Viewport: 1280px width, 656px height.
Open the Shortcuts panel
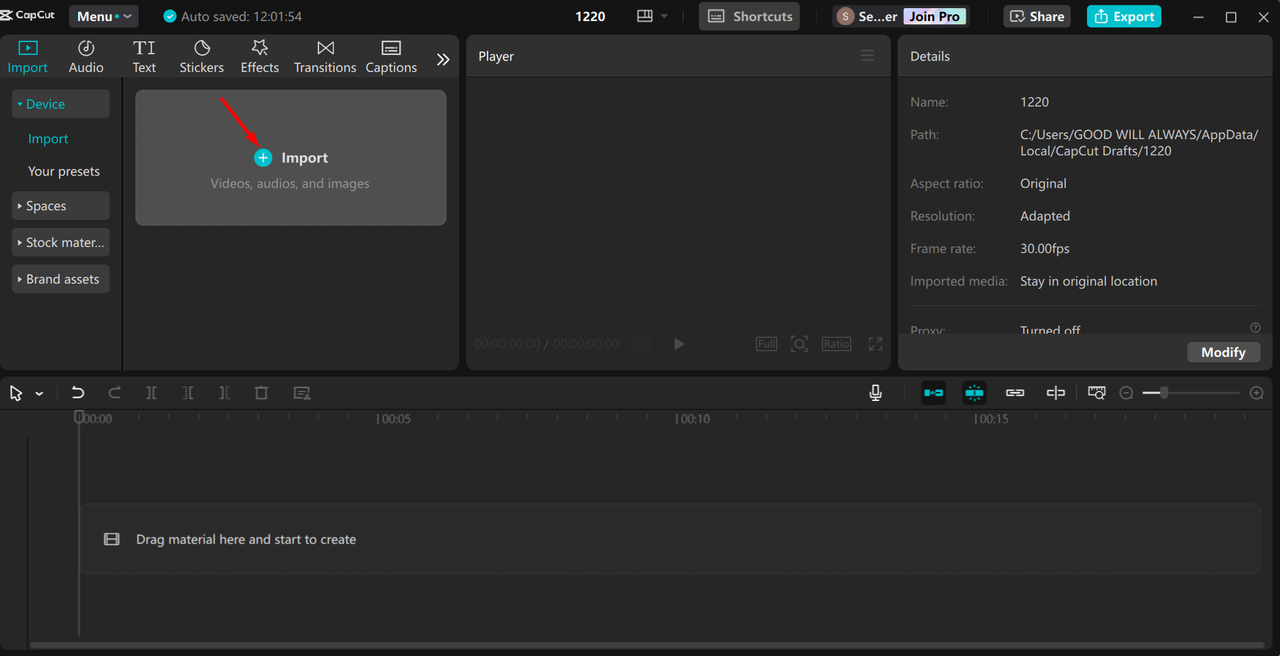(750, 16)
